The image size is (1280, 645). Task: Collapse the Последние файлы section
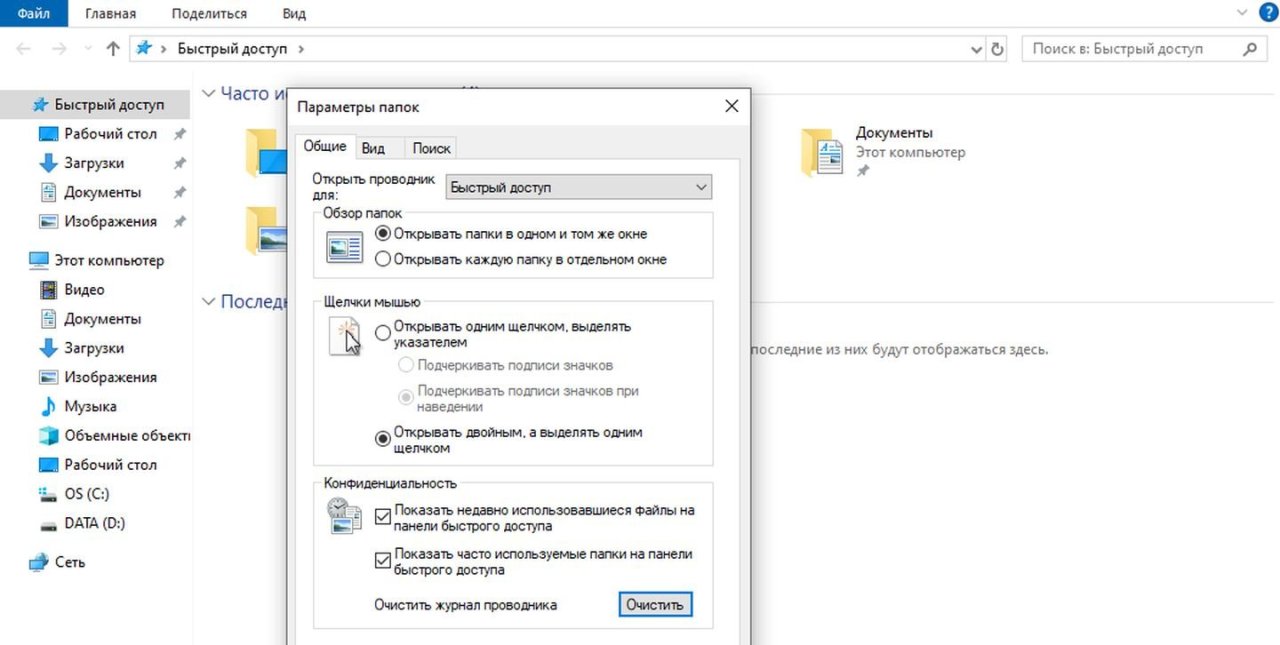point(209,301)
